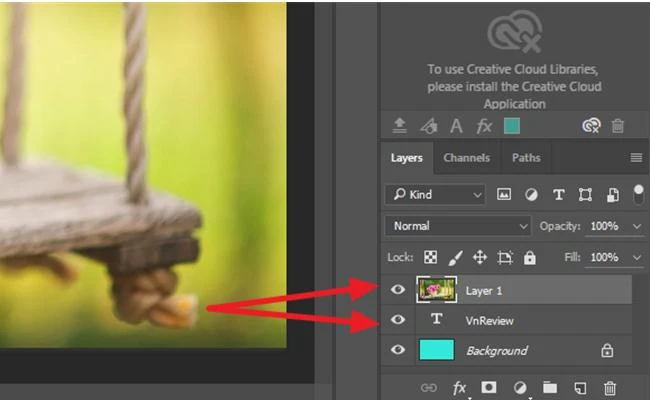
Task: Hide Layer 1 with its eye icon
Action: click(398, 289)
